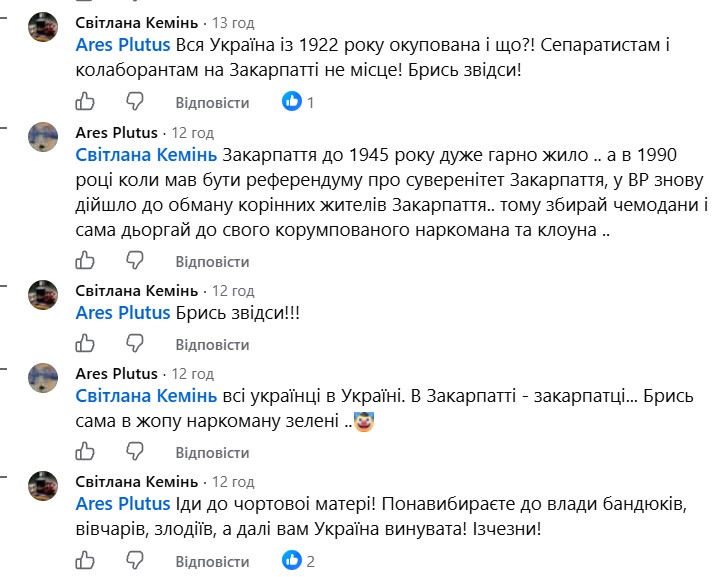Like Ares Plutus's comment about Закарпаття 1945
Screen dimensions: 728x577
tap(85, 260)
